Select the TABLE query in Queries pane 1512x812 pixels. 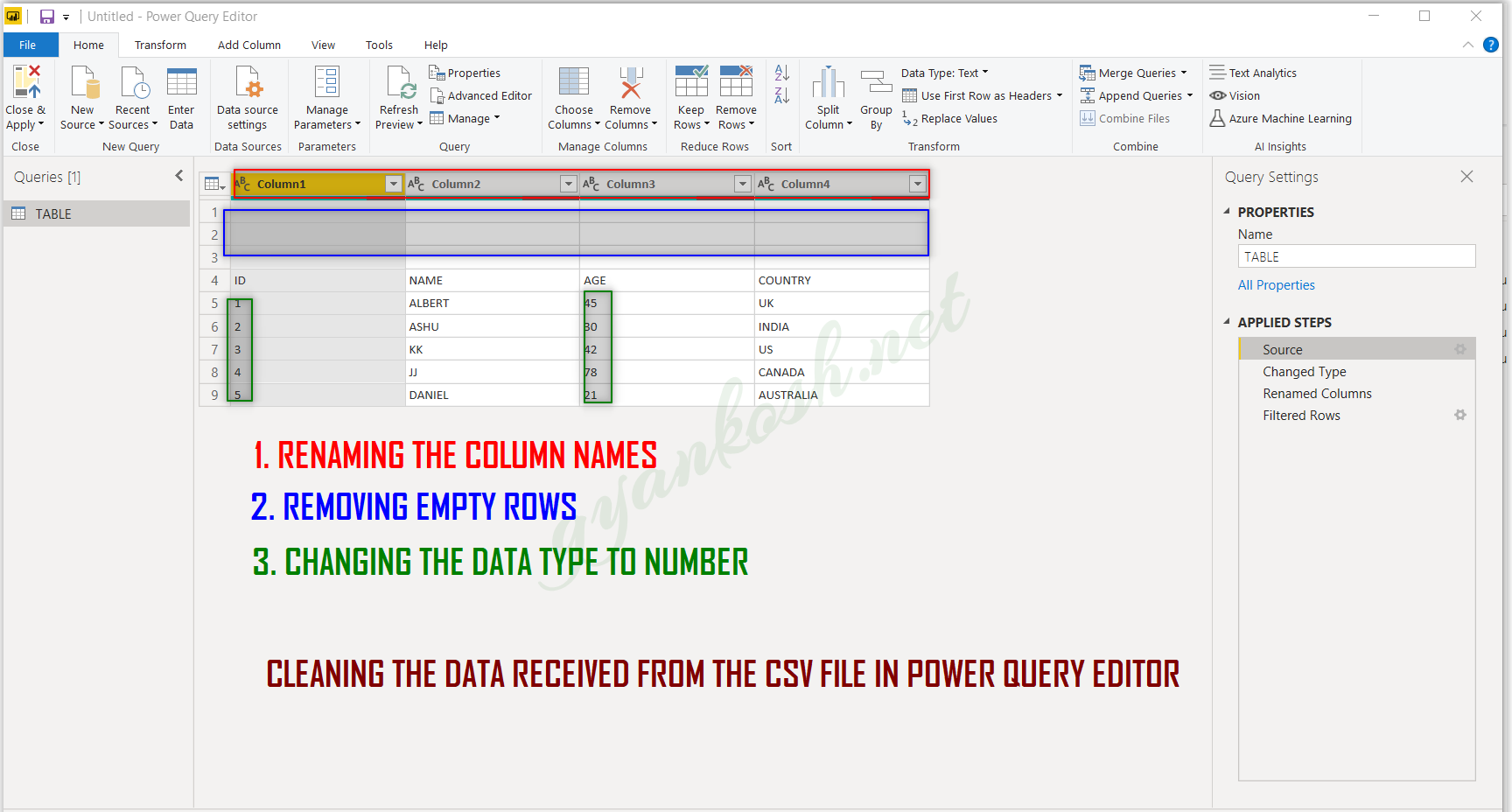coord(96,213)
